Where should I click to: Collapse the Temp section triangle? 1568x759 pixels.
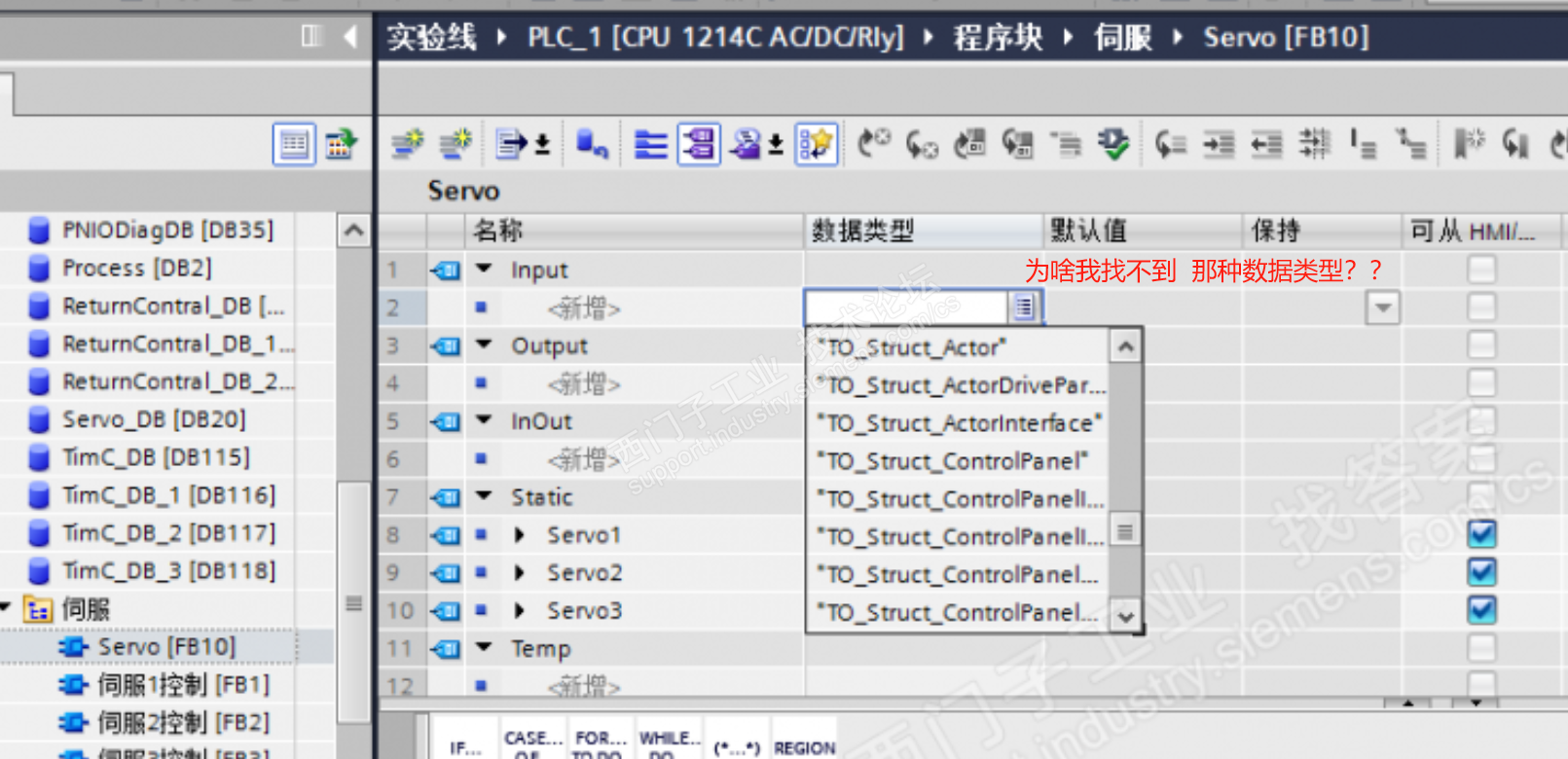pyautogui.click(x=484, y=647)
